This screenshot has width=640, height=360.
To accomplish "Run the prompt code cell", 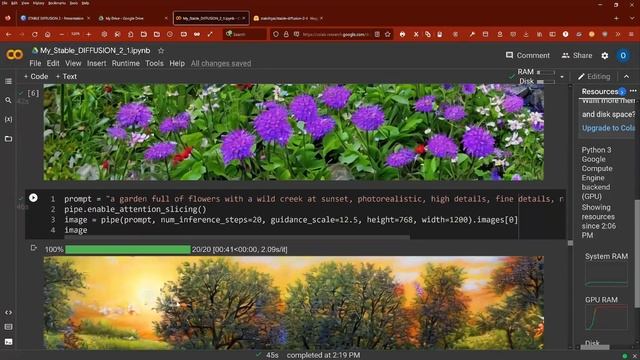I will (x=33, y=198).
